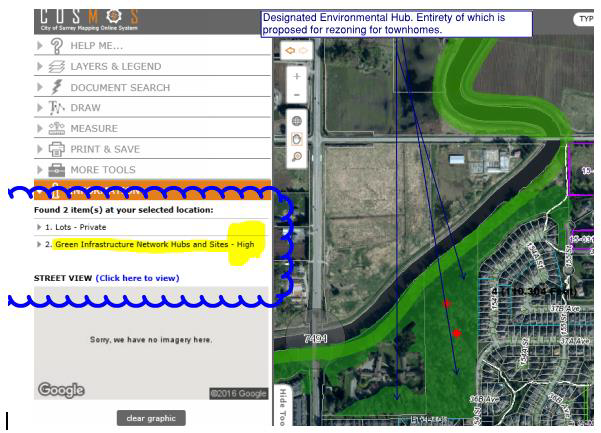Screen dimensions: 601x433
Task: Click the Layers & Legend stack icon
Action: coord(57,66)
